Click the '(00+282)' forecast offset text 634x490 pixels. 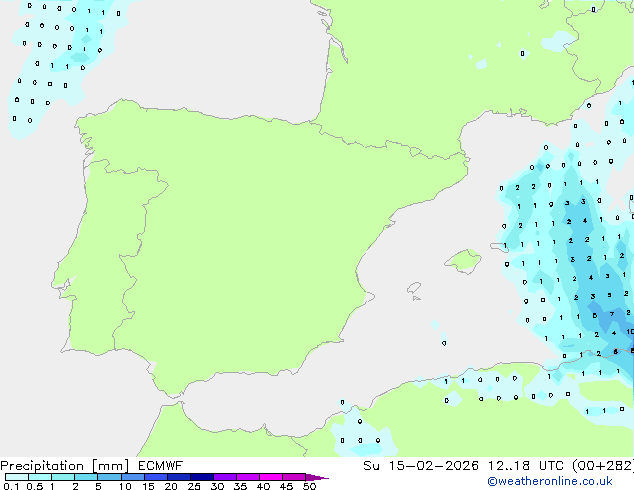tap(603, 466)
